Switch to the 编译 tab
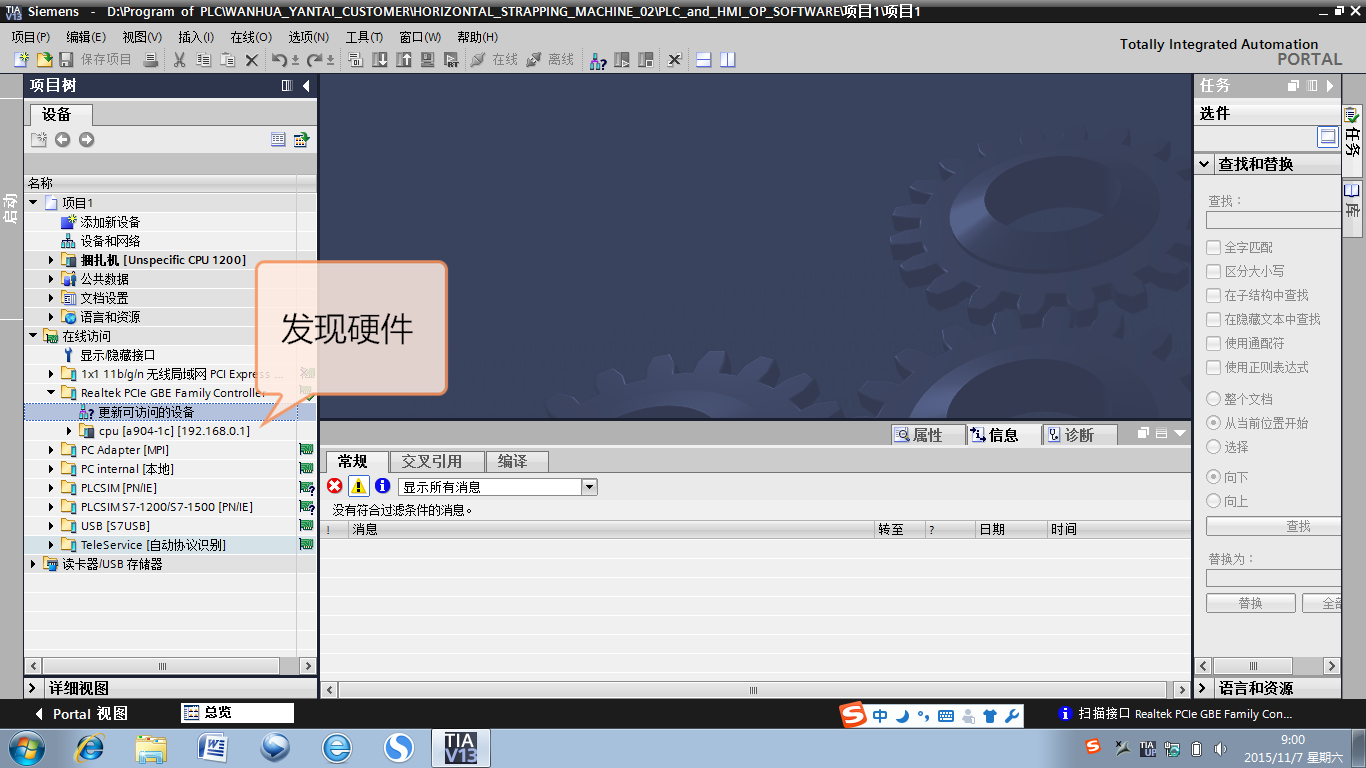1366x768 pixels. tap(516, 461)
